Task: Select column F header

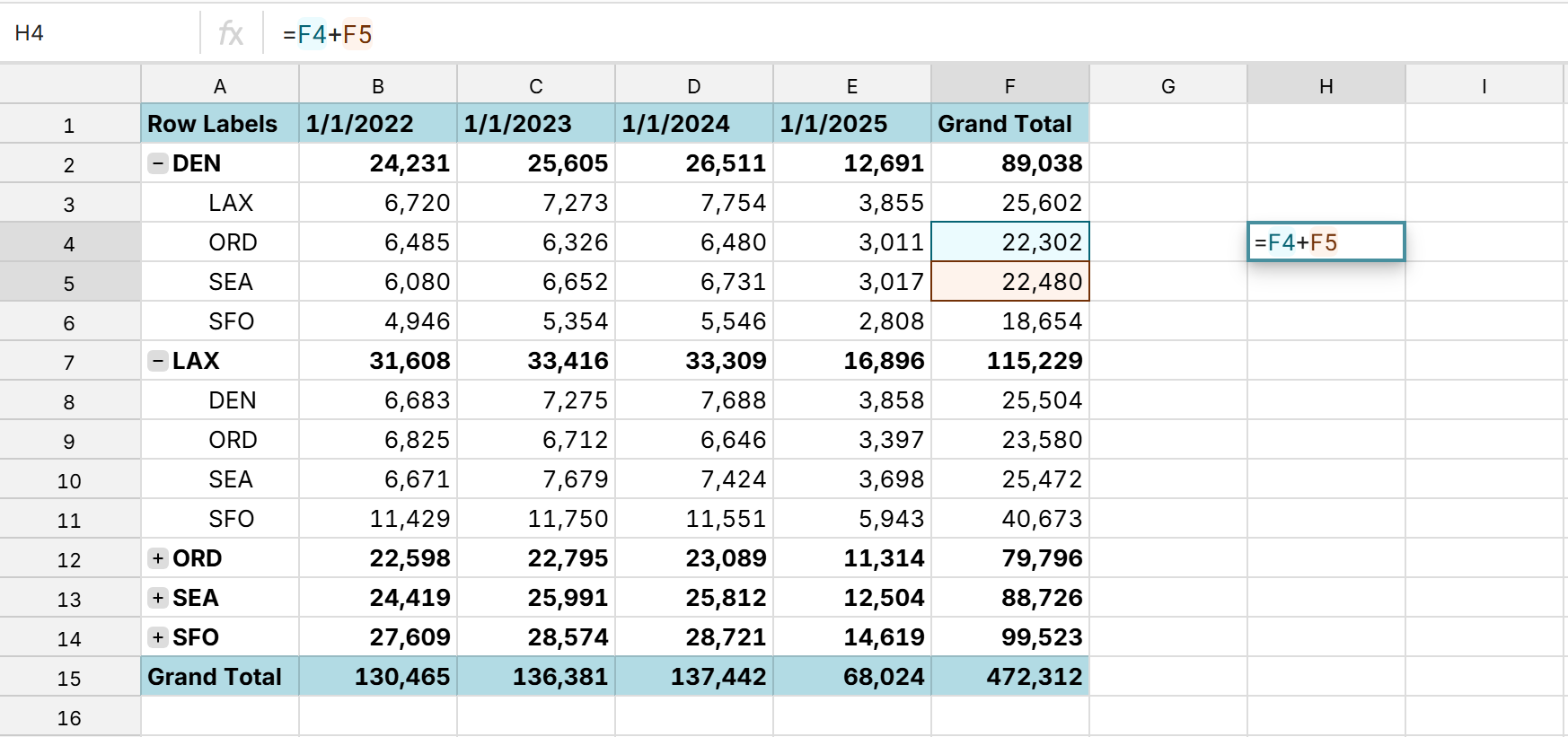Action: click(x=1009, y=86)
